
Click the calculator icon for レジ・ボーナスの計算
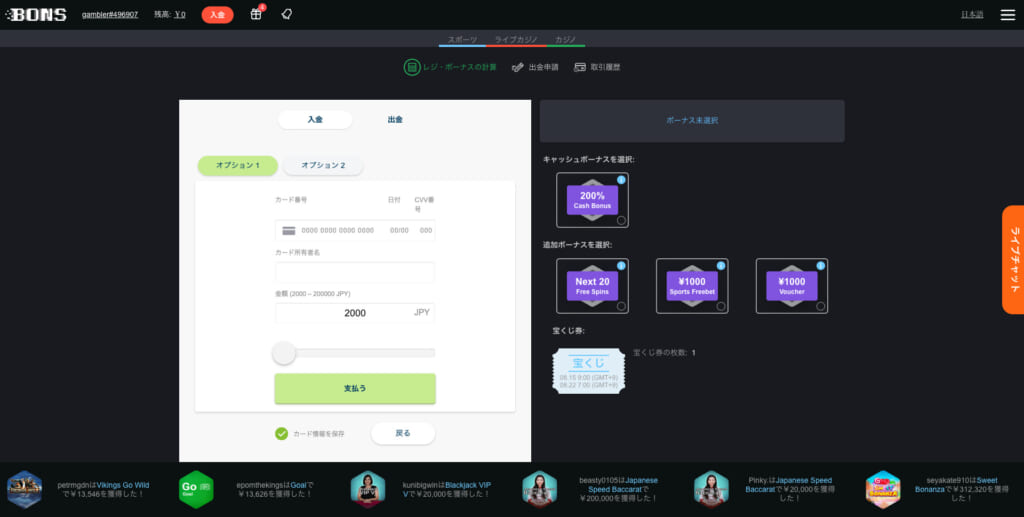[x=411, y=67]
